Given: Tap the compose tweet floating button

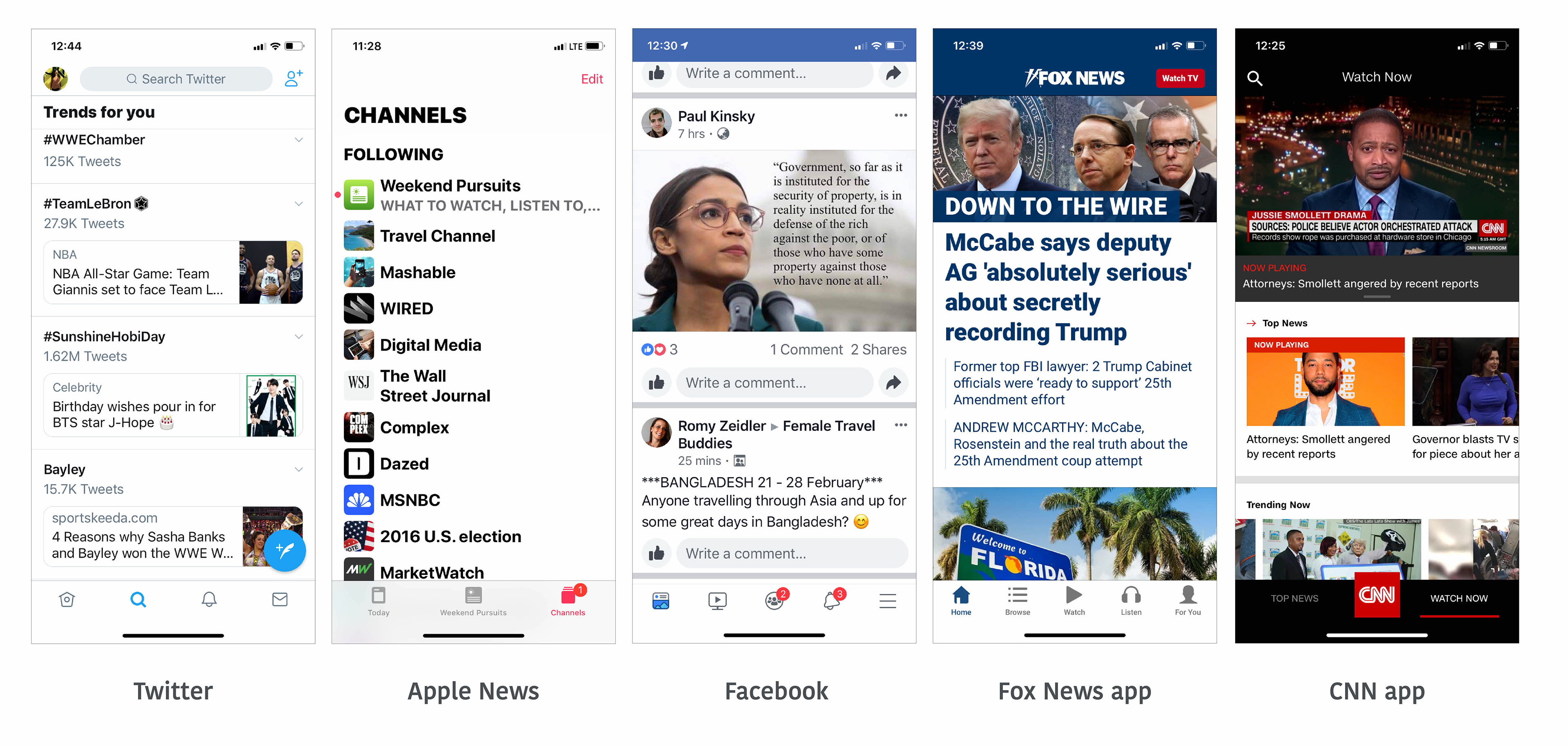Looking at the screenshot, I should click(284, 550).
